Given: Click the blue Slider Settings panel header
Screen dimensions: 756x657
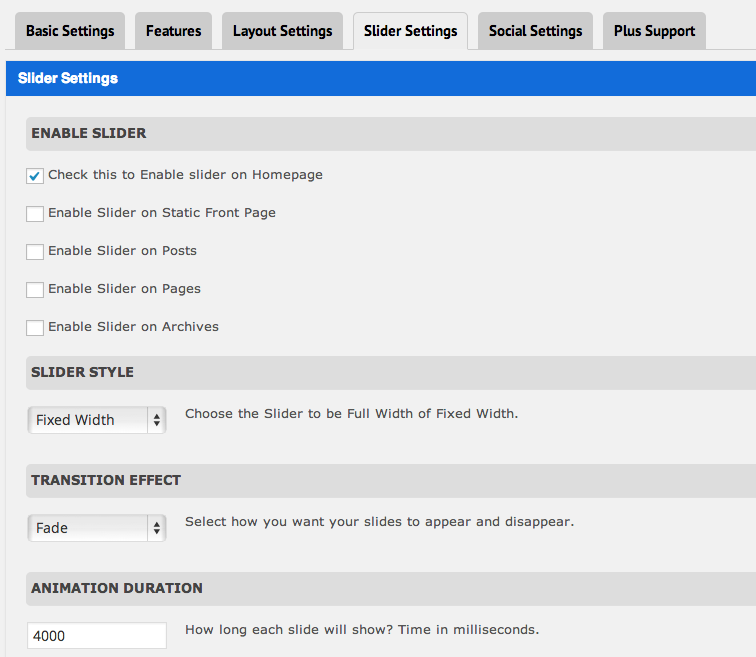Looking at the screenshot, I should point(381,78).
